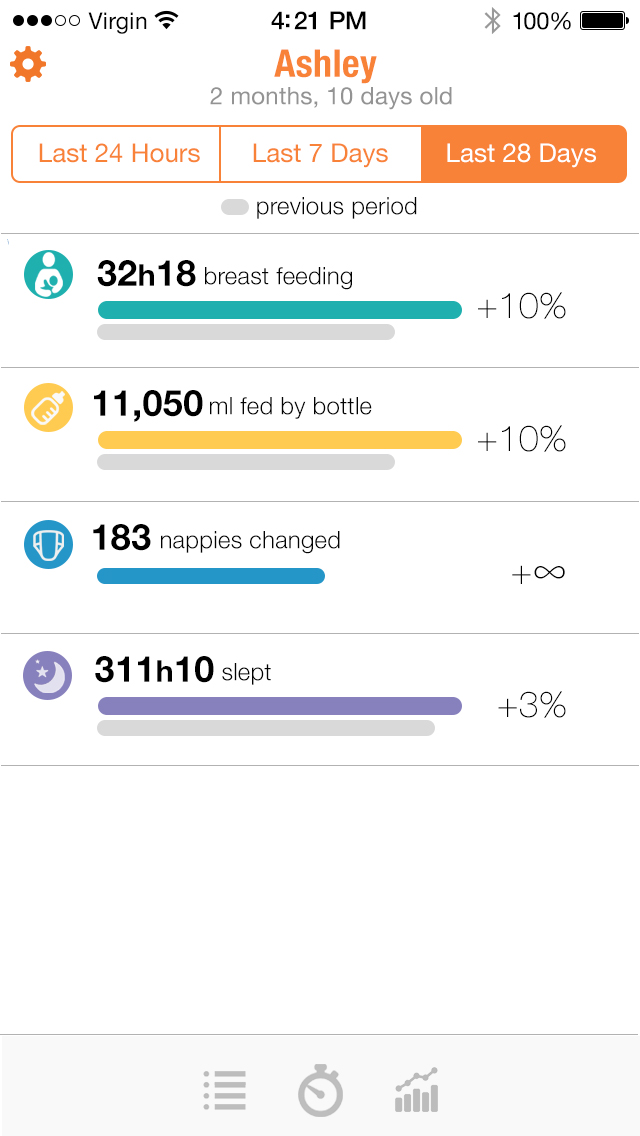
Task: Click the teal breast feeding progress bar
Action: click(279, 310)
